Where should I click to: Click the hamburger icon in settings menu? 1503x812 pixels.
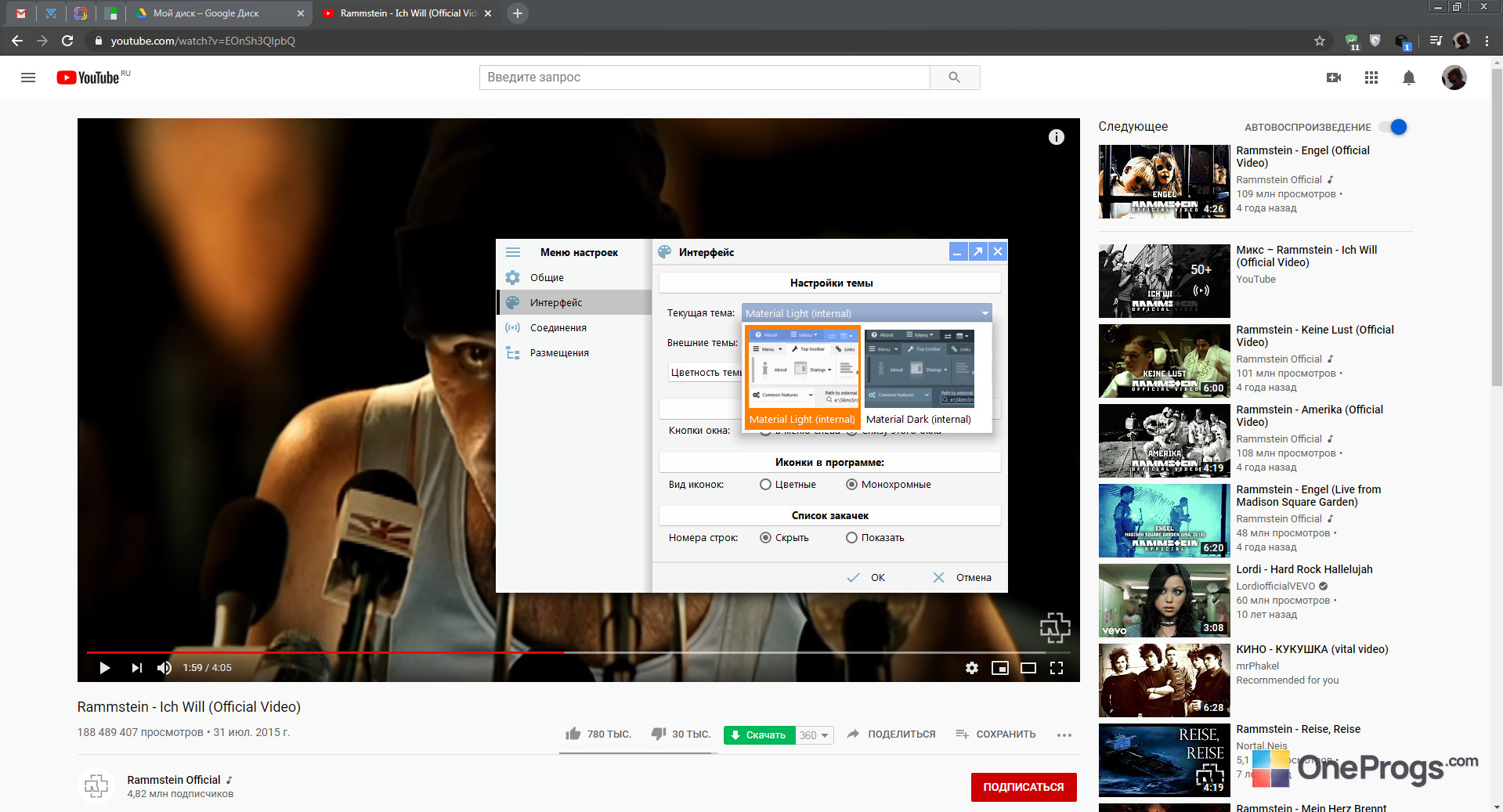513,252
